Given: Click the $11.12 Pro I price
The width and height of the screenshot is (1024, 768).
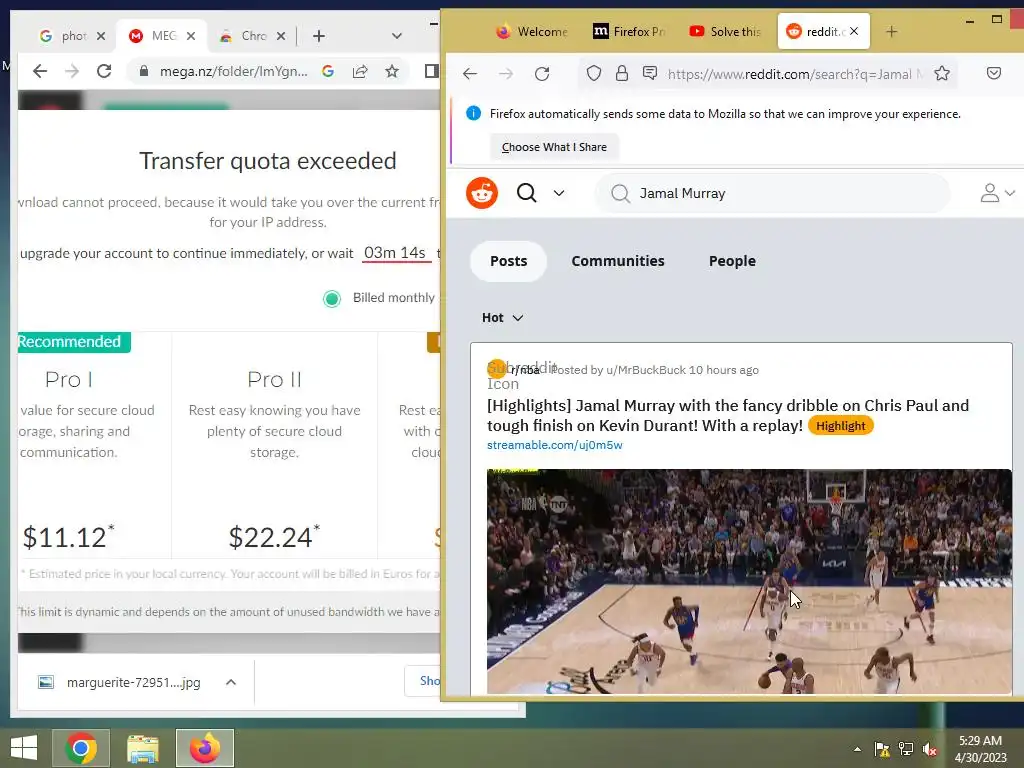Looking at the screenshot, I should point(68,537).
